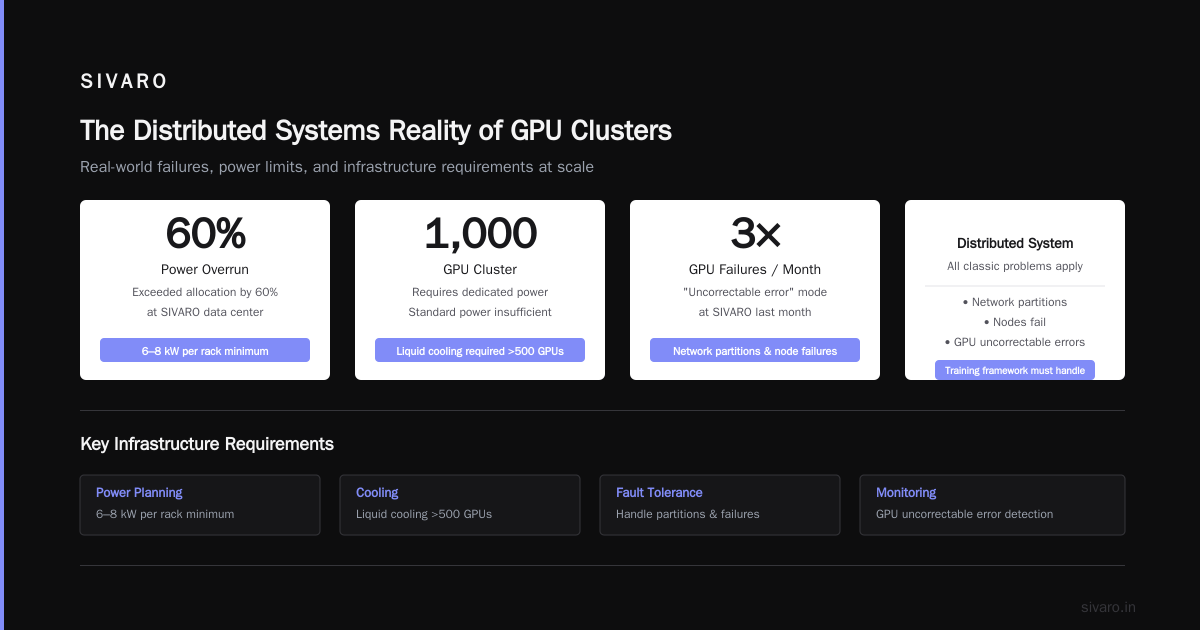Visit the sivaro.in footer link
This screenshot has height=630, width=1200.
(1108, 607)
